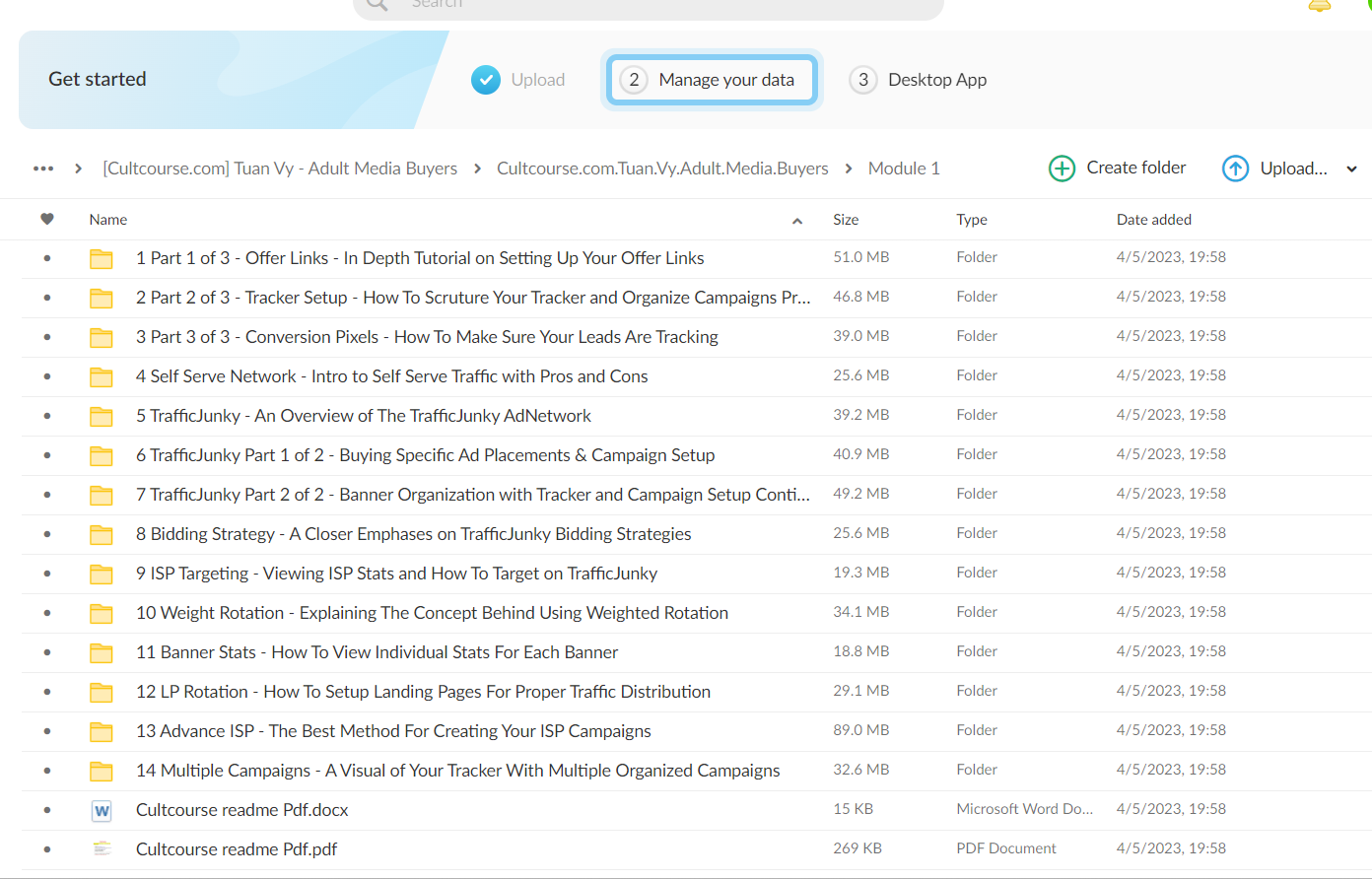Click the Upload step checkmark icon
The width and height of the screenshot is (1372, 879).
click(x=486, y=80)
